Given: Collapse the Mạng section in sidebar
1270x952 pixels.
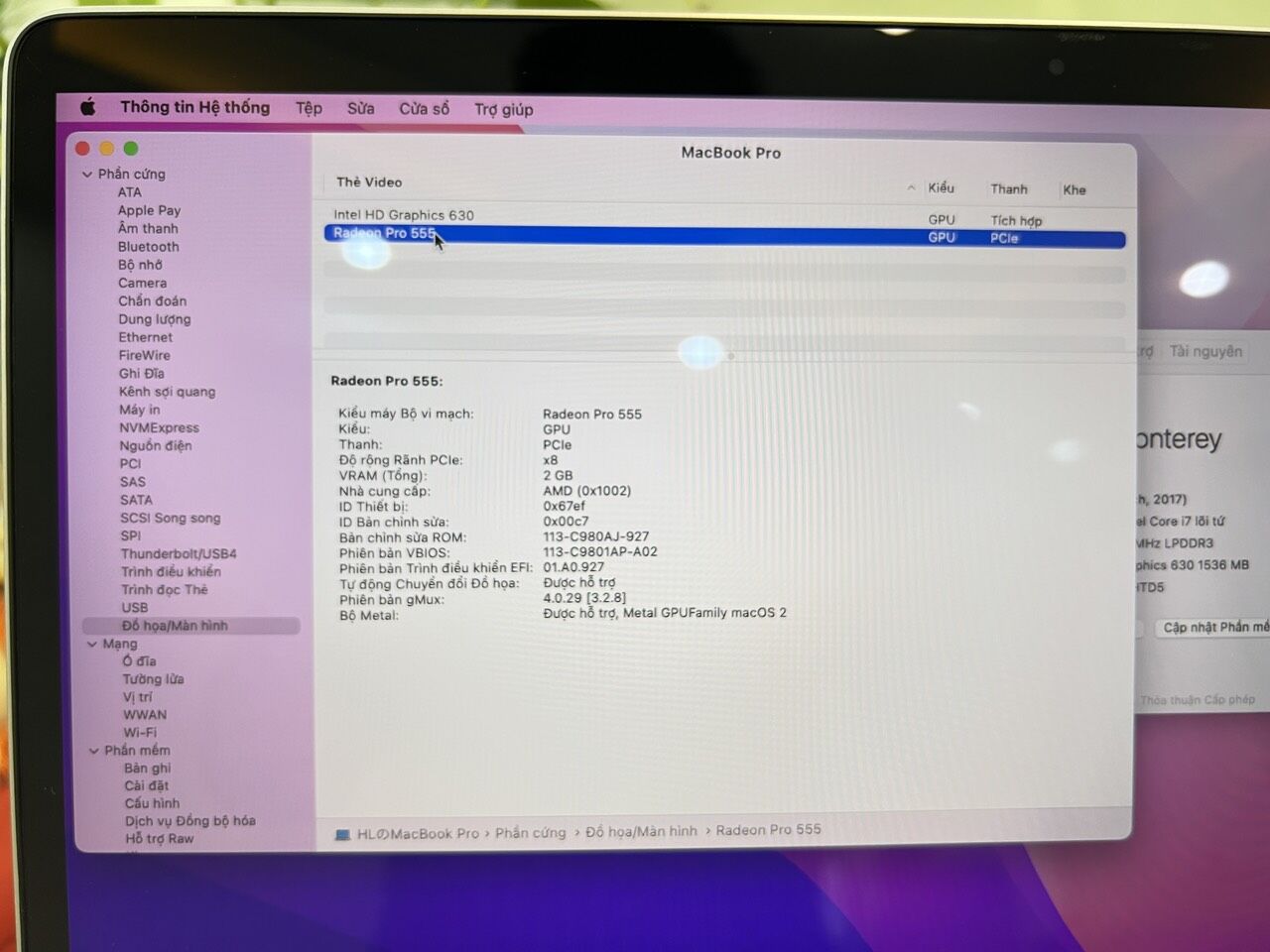Looking at the screenshot, I should (92, 645).
